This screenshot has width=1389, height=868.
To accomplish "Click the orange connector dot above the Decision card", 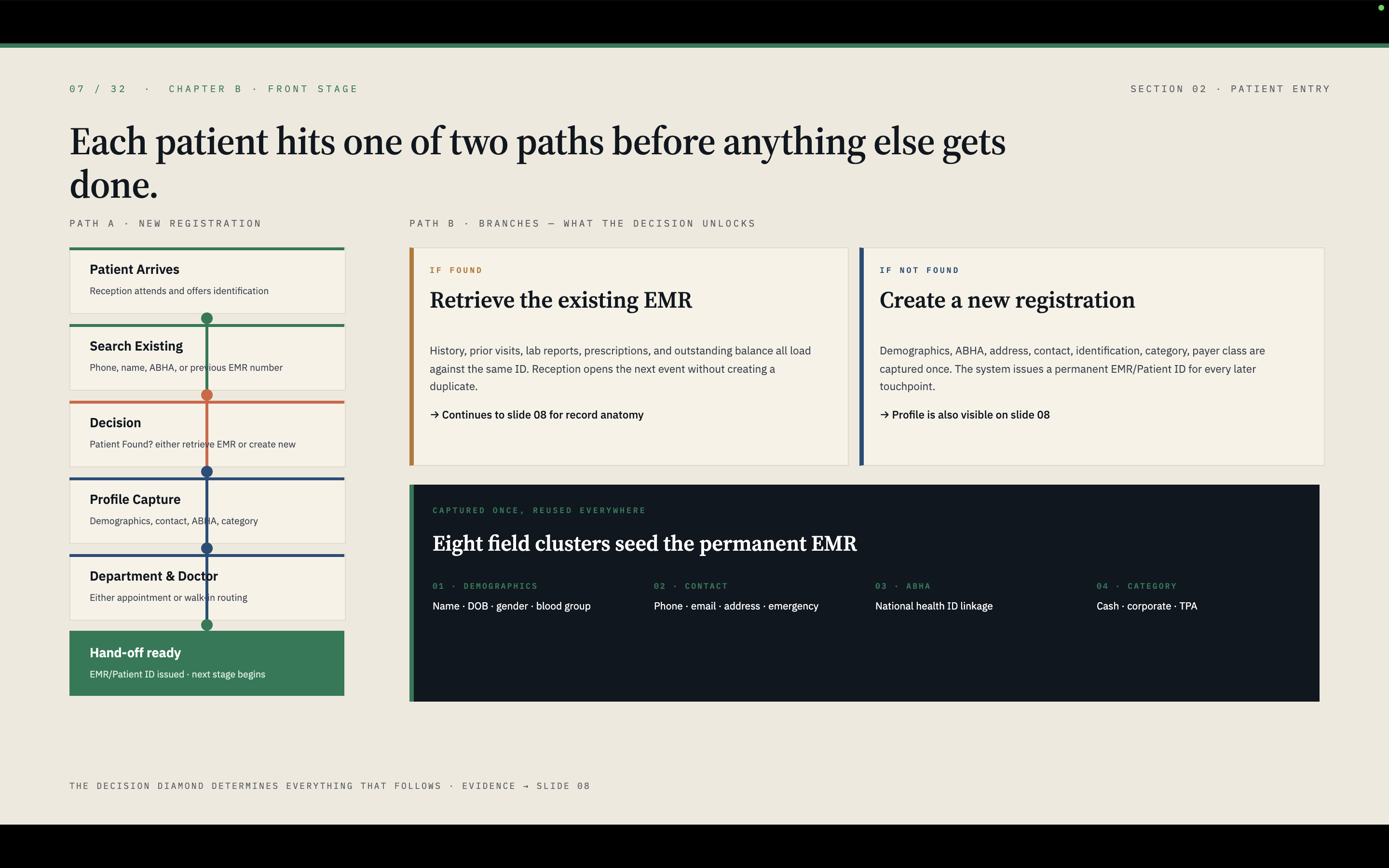I will (206, 395).
